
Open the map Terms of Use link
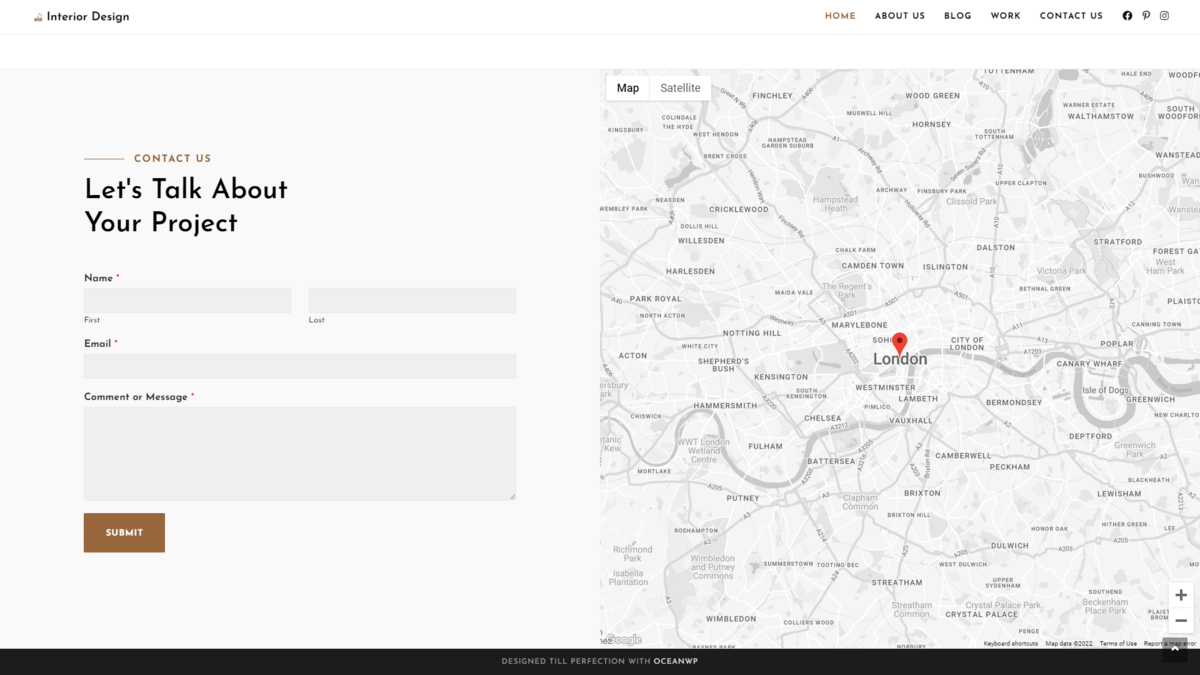1118,644
